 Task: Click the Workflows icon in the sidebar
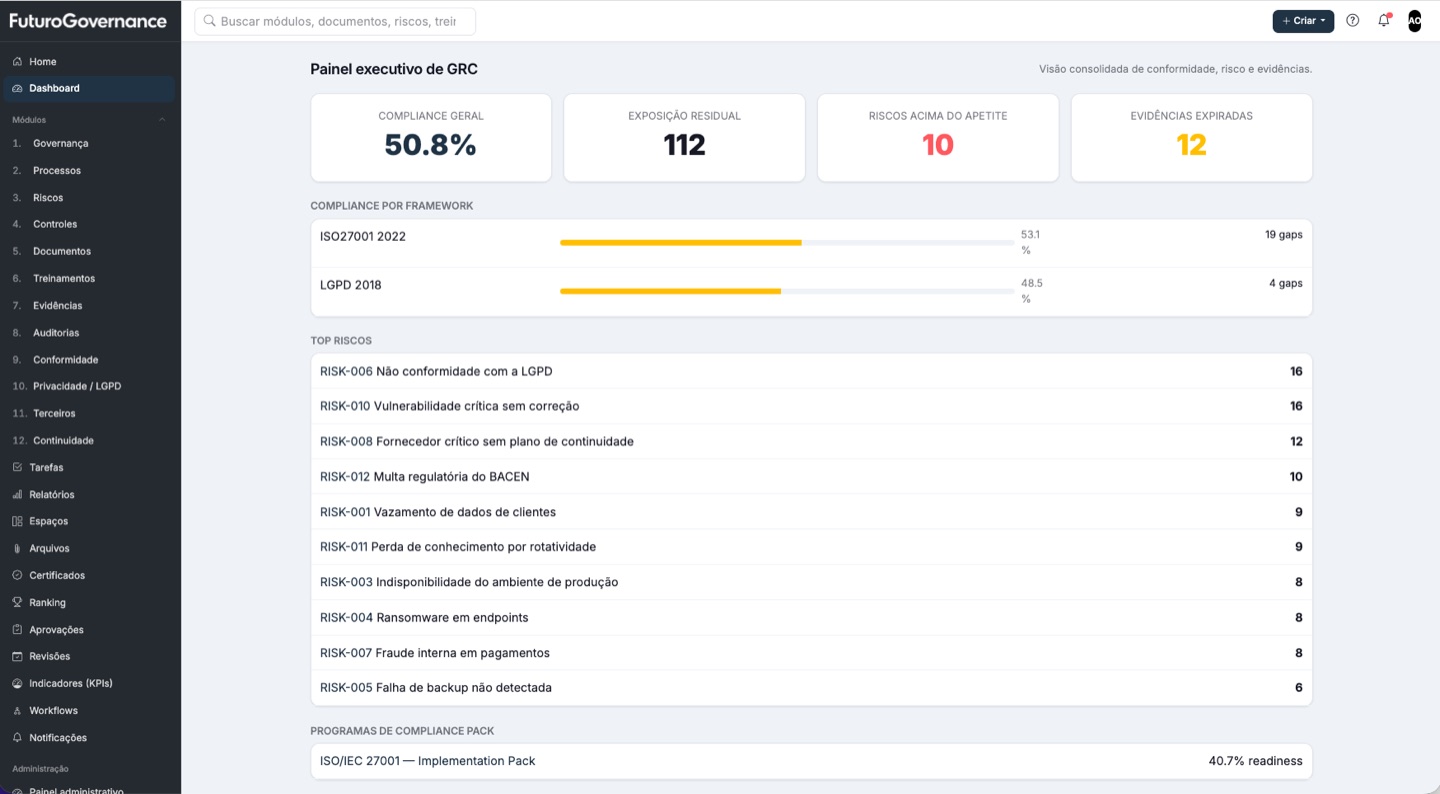[x=17, y=711]
